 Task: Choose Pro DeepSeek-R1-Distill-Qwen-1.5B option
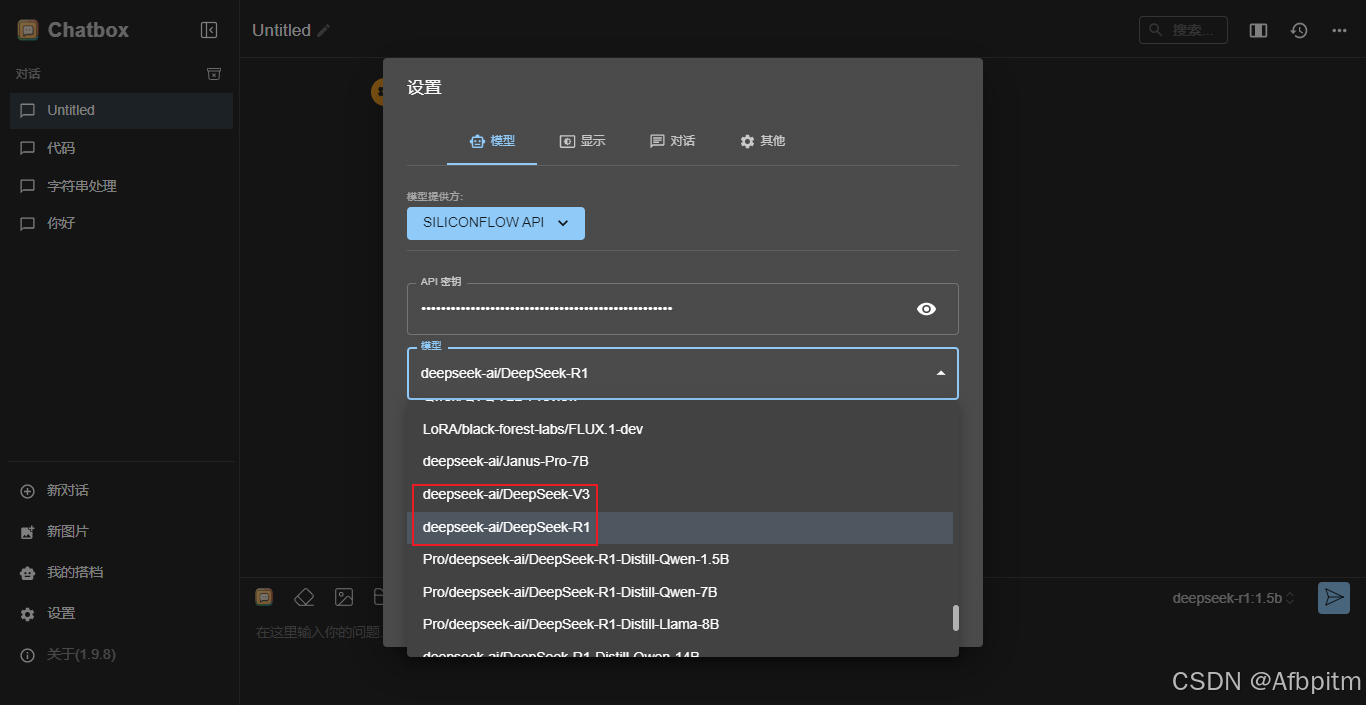pyautogui.click(x=680, y=559)
